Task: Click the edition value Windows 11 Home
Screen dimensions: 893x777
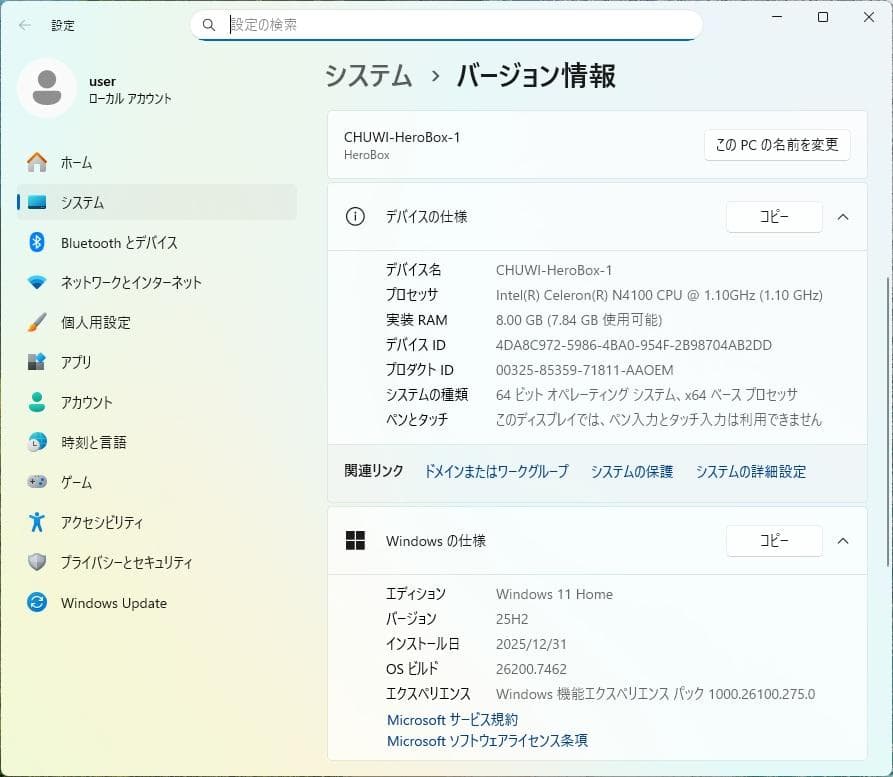Action: (x=554, y=594)
